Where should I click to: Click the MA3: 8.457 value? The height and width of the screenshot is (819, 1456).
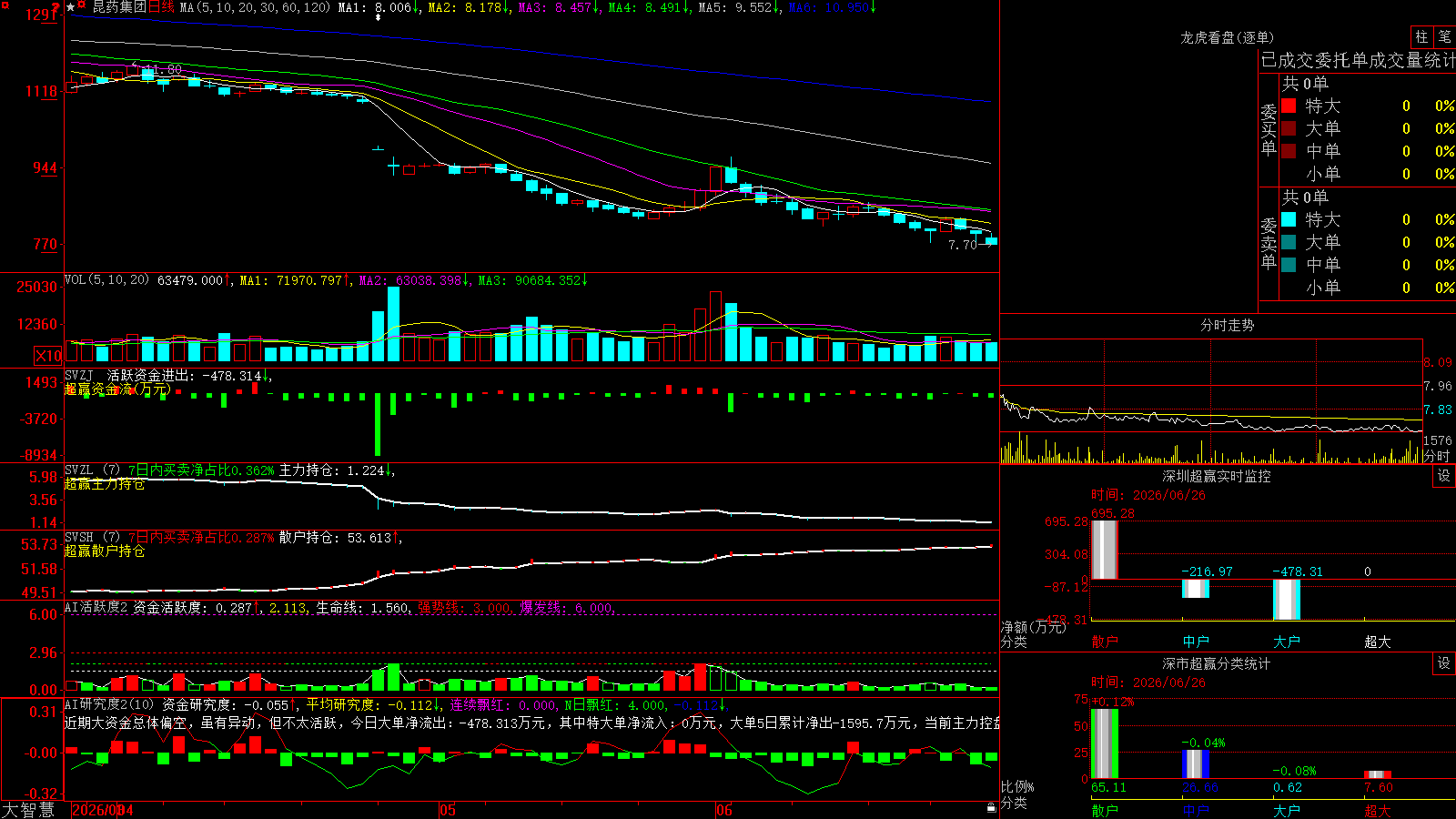558,7
